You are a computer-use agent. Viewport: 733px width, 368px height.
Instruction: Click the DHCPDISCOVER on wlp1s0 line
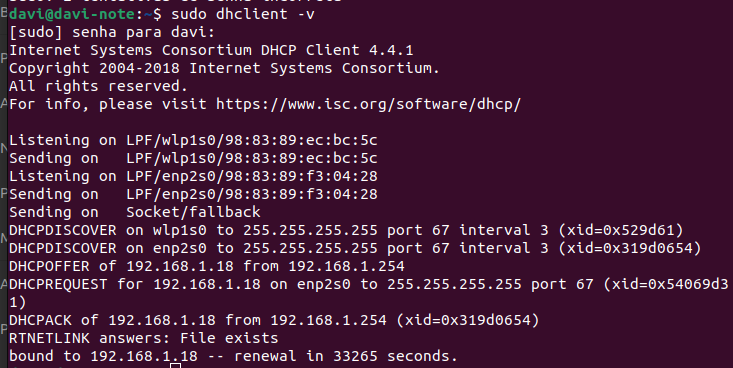[346, 230]
